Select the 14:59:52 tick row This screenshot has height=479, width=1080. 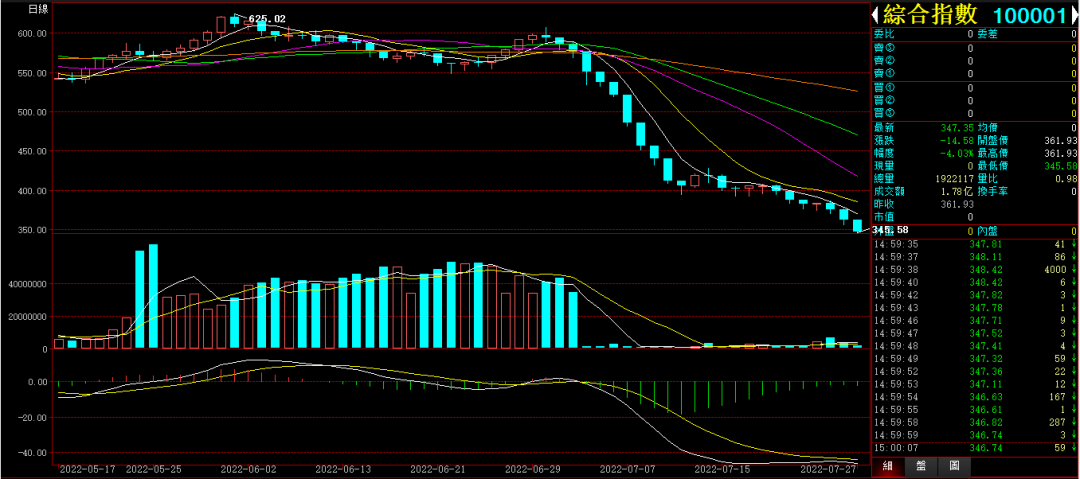pyautogui.click(x=975, y=371)
